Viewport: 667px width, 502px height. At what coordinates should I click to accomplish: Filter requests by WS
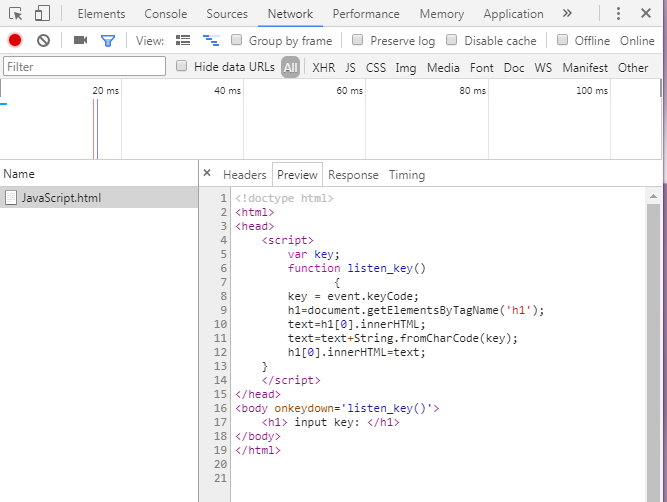(543, 68)
